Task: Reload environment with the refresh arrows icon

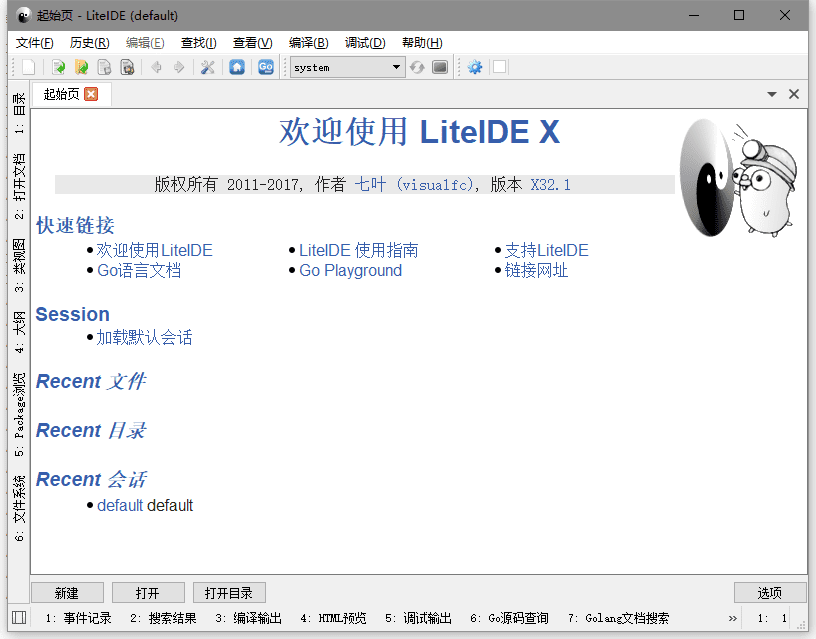Action: point(417,67)
